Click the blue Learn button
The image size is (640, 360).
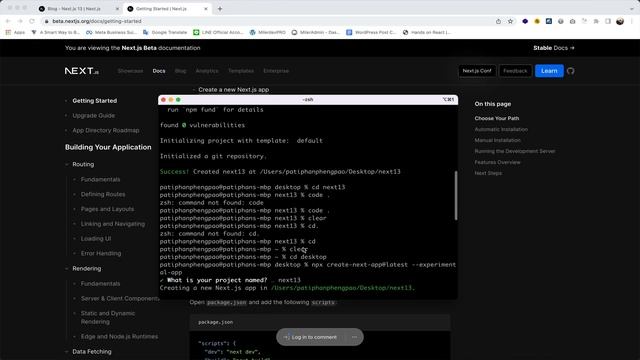549,71
